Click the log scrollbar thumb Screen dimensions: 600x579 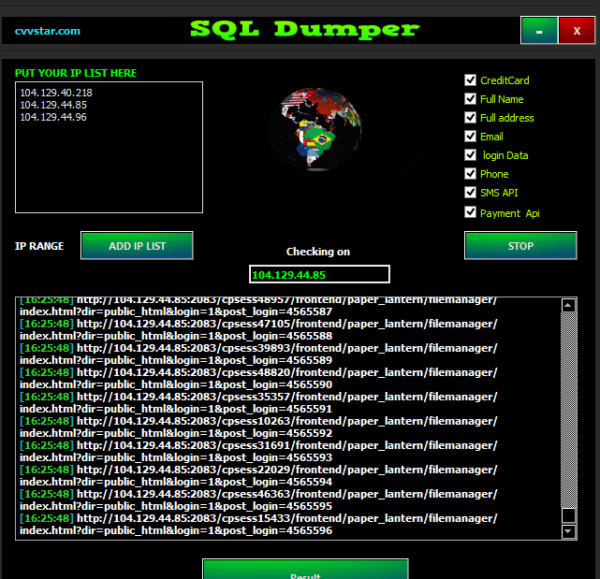pyautogui.click(x=569, y=515)
